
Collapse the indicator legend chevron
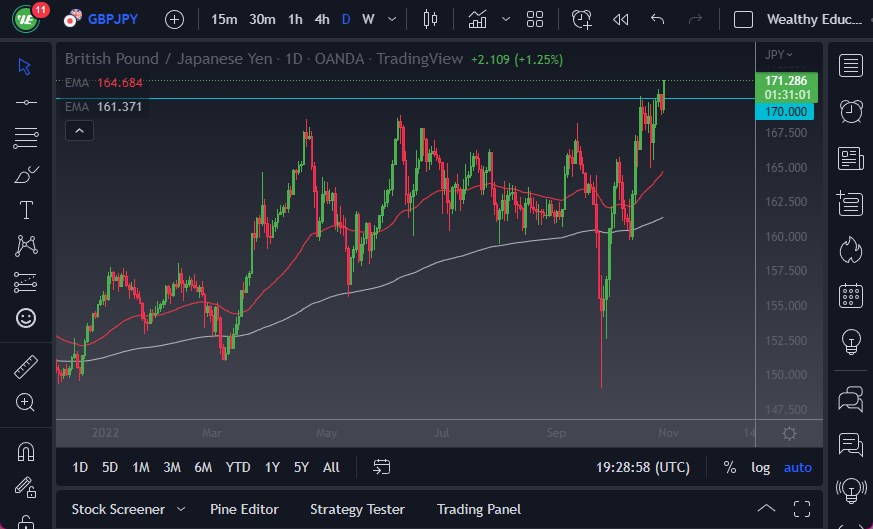tap(79, 130)
